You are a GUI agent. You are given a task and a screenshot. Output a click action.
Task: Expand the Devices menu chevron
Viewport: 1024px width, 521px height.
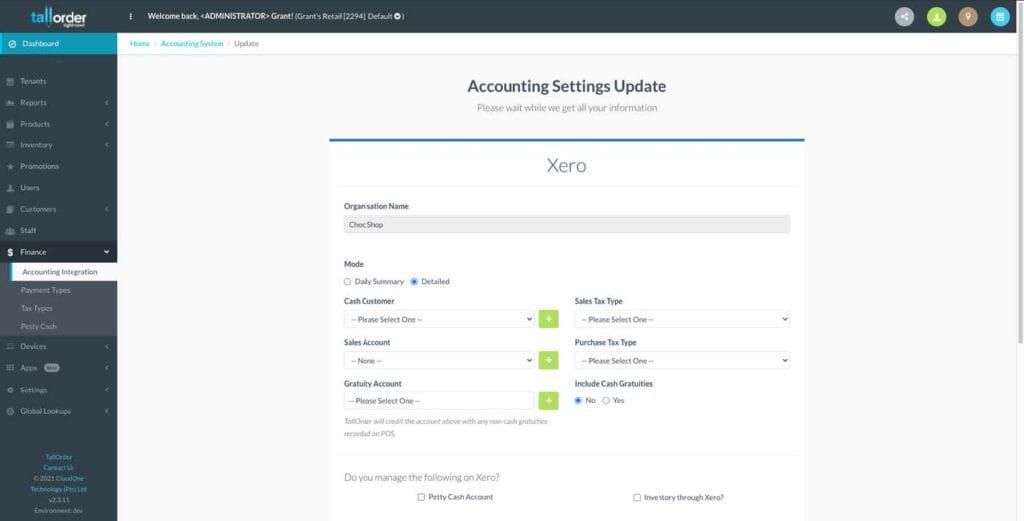(x=106, y=347)
